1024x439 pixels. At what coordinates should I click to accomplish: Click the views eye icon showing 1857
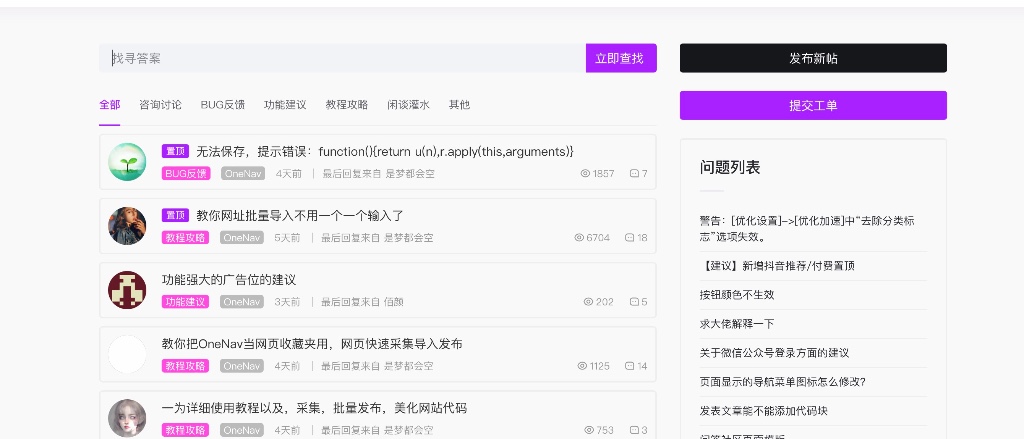tap(585, 173)
